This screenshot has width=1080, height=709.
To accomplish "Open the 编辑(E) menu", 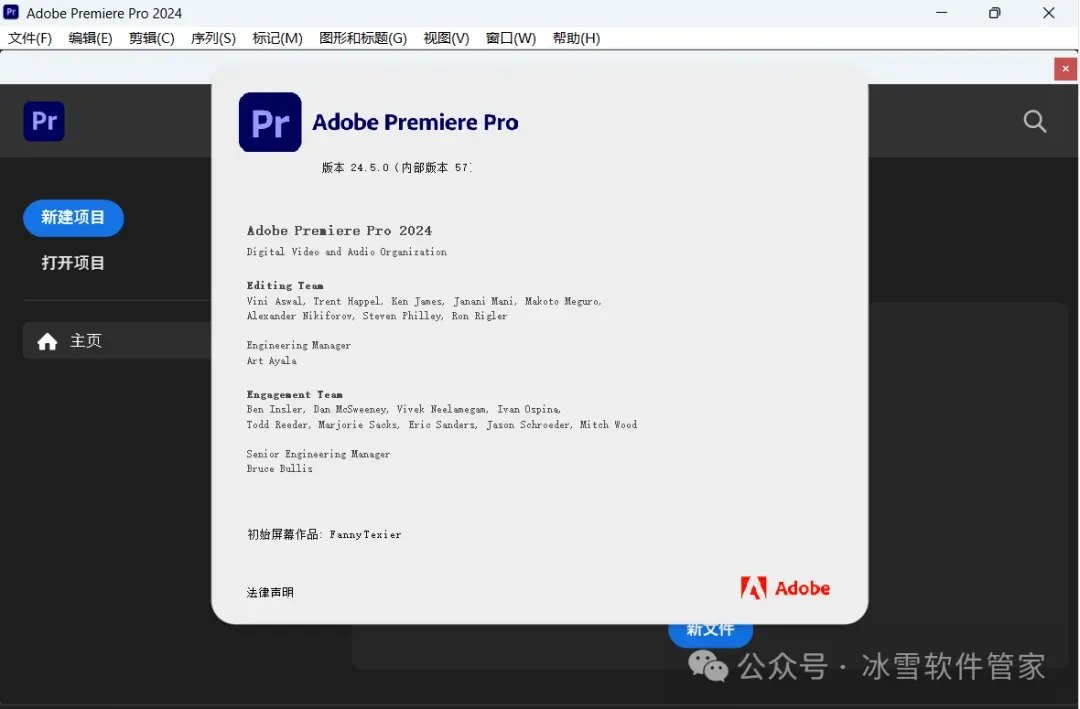I will pos(90,38).
